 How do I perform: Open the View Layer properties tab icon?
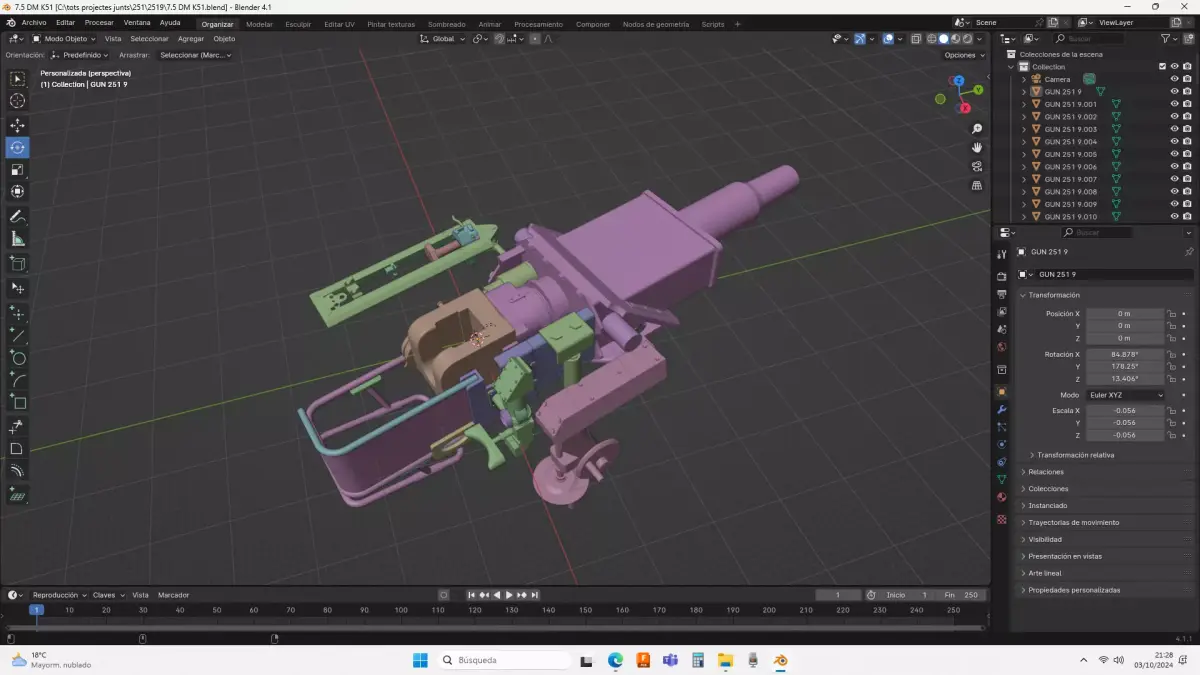coord(1001,312)
